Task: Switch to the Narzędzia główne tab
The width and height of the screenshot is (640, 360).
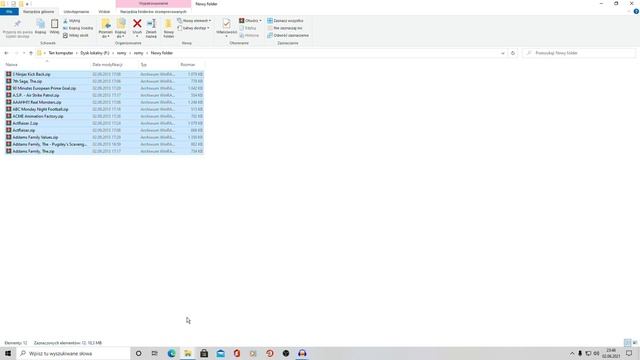Action: [38, 12]
